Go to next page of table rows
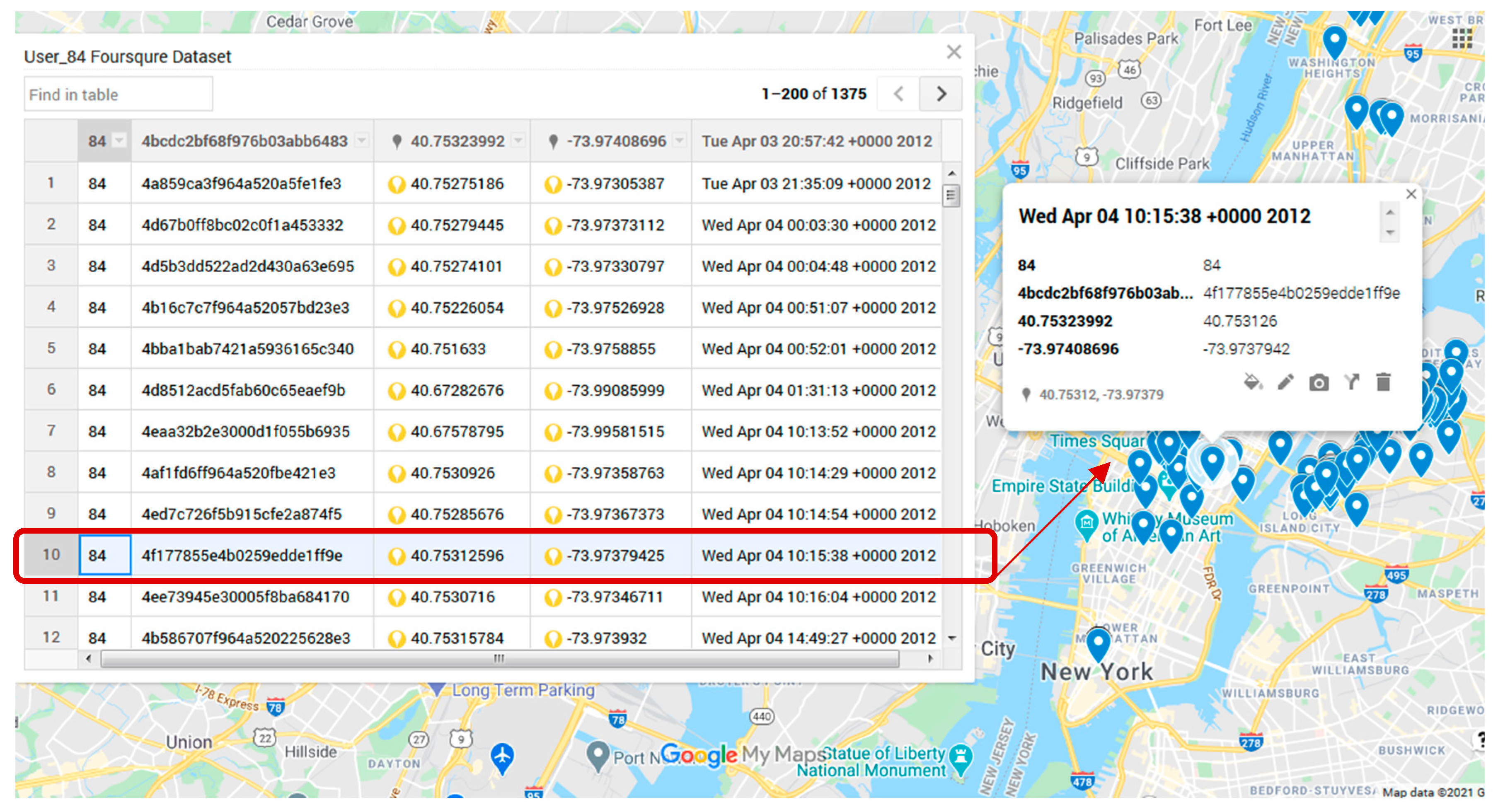The image size is (1498, 812). (941, 94)
